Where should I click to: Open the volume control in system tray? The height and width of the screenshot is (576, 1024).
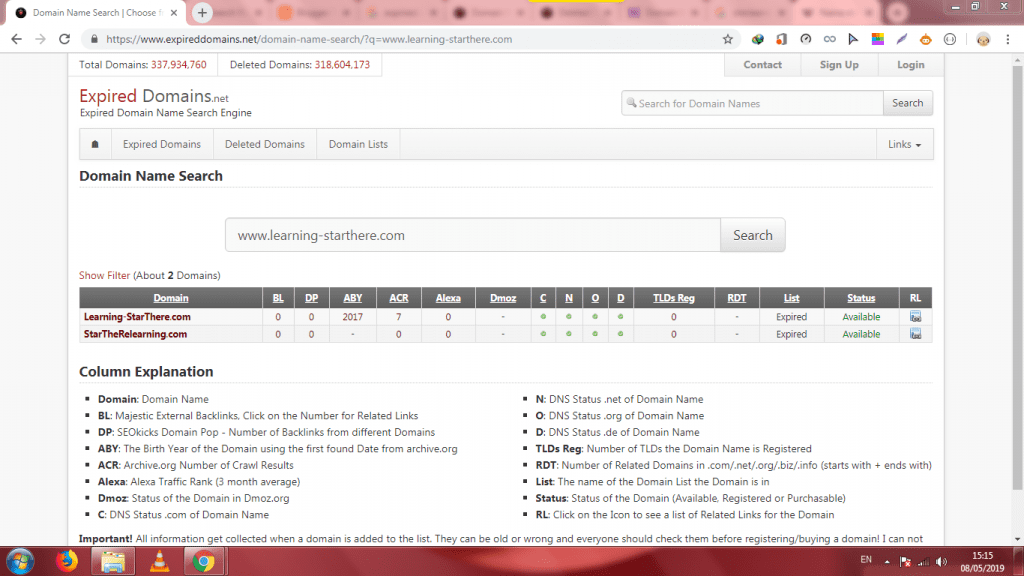(941, 562)
